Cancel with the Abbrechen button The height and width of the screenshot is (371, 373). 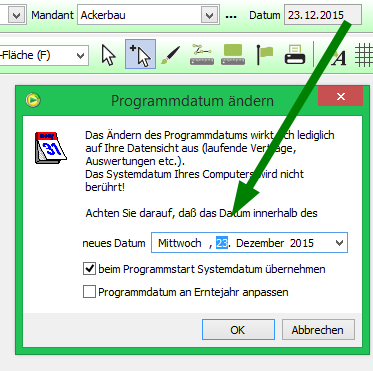pos(318,330)
